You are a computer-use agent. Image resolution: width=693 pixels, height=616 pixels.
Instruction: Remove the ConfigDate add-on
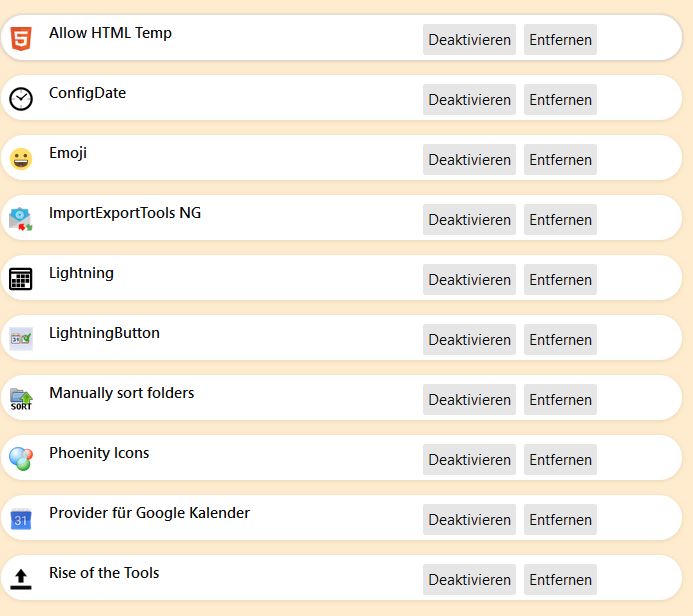pyautogui.click(x=560, y=100)
